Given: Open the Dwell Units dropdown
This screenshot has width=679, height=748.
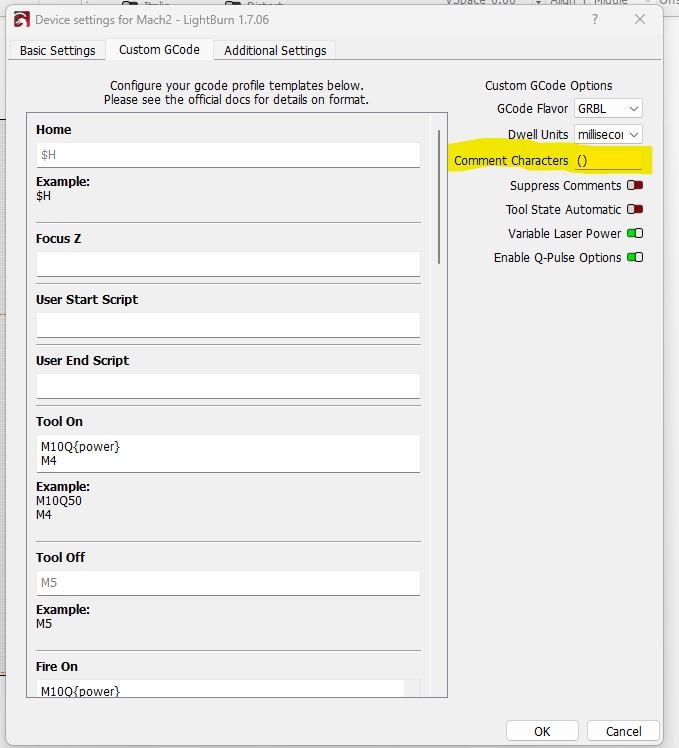Looking at the screenshot, I should click(608, 135).
